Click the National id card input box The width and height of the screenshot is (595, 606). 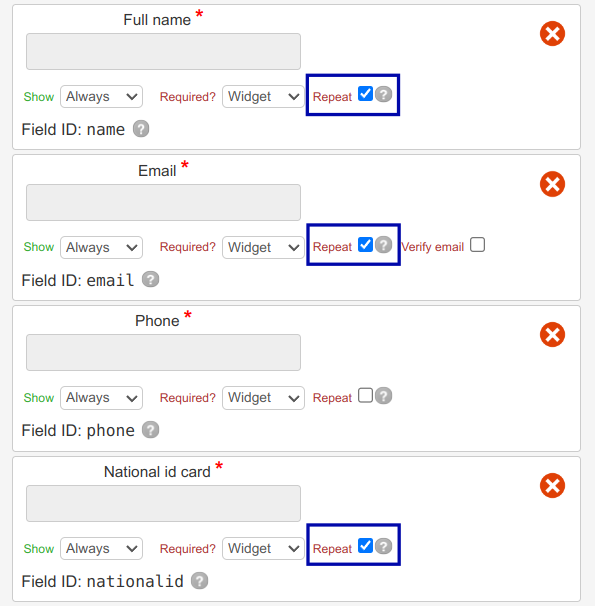click(x=163, y=504)
